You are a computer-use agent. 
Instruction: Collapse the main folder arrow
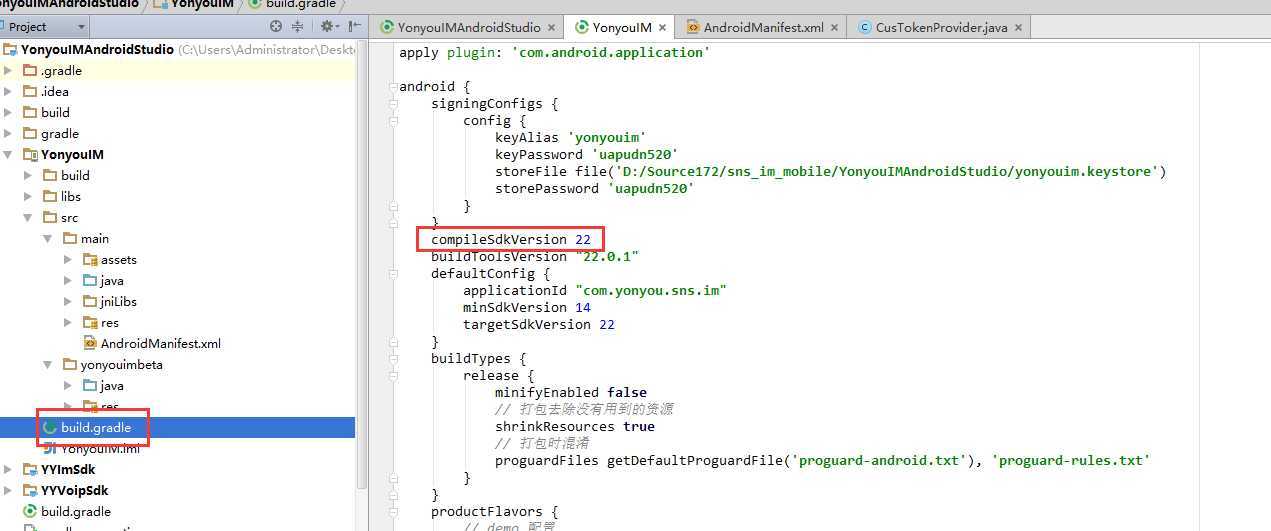click(48, 239)
